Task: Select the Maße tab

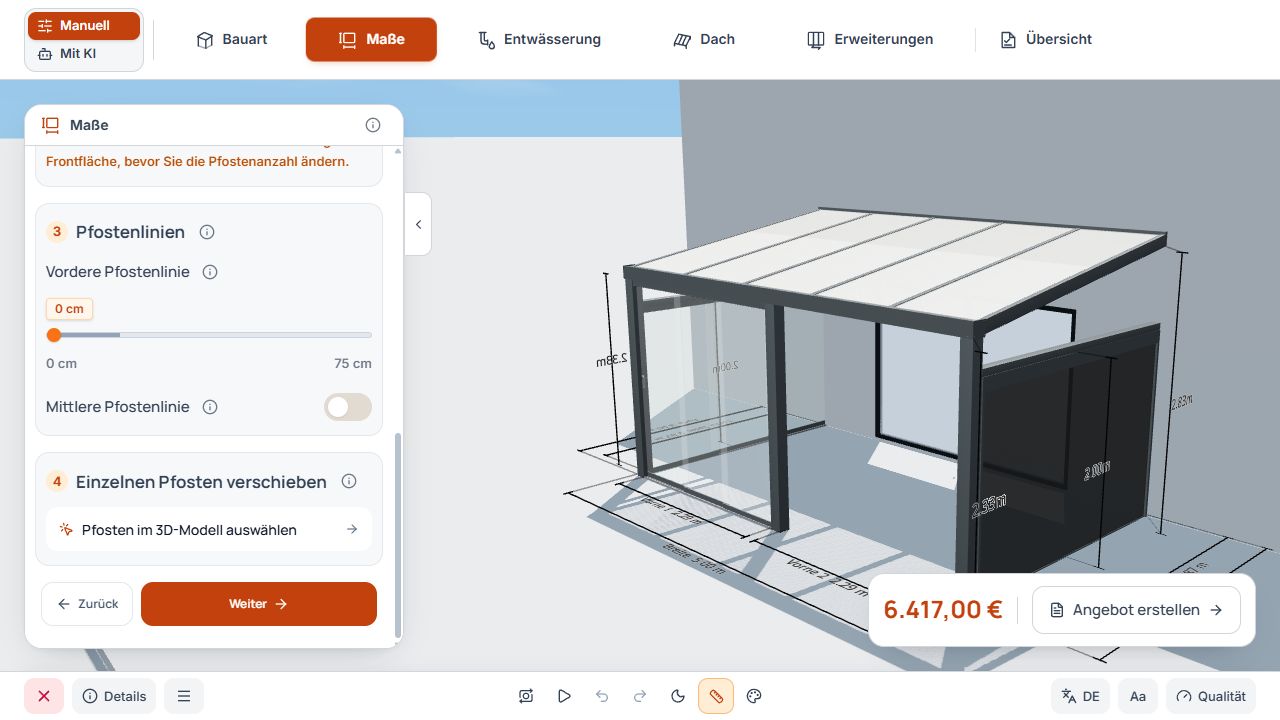Action: [x=371, y=40]
